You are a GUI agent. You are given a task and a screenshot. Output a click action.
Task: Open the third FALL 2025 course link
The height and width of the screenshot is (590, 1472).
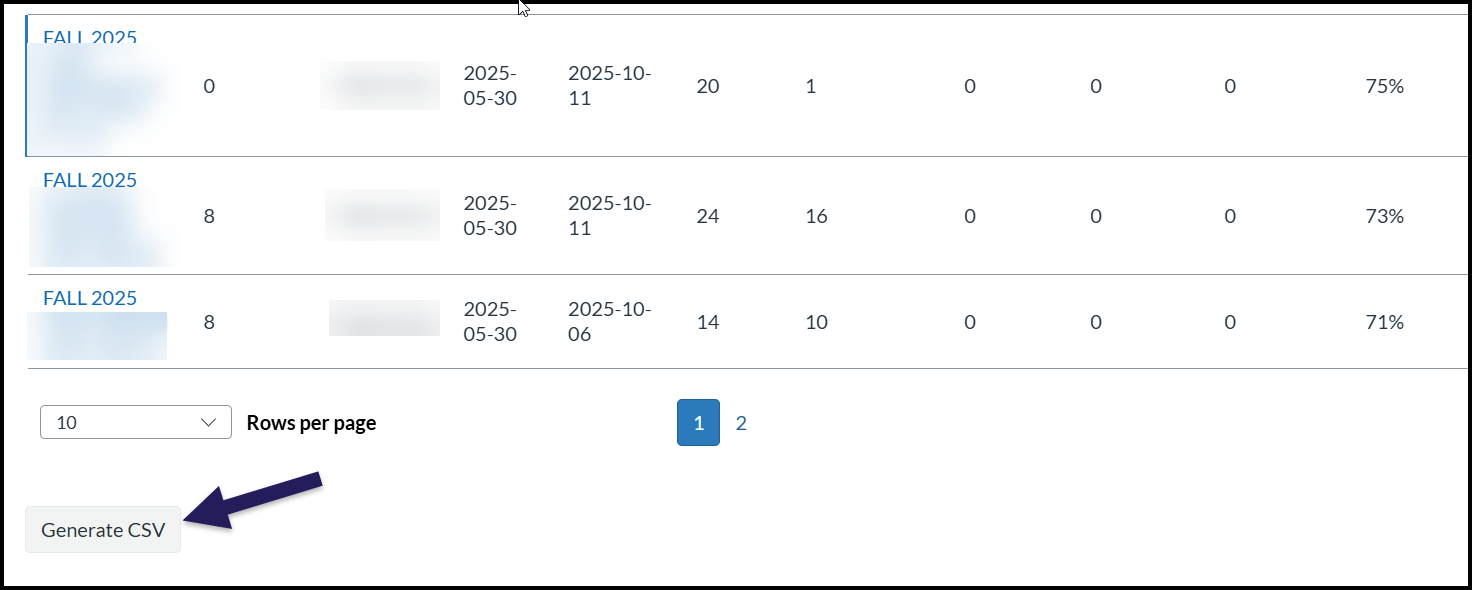point(89,297)
